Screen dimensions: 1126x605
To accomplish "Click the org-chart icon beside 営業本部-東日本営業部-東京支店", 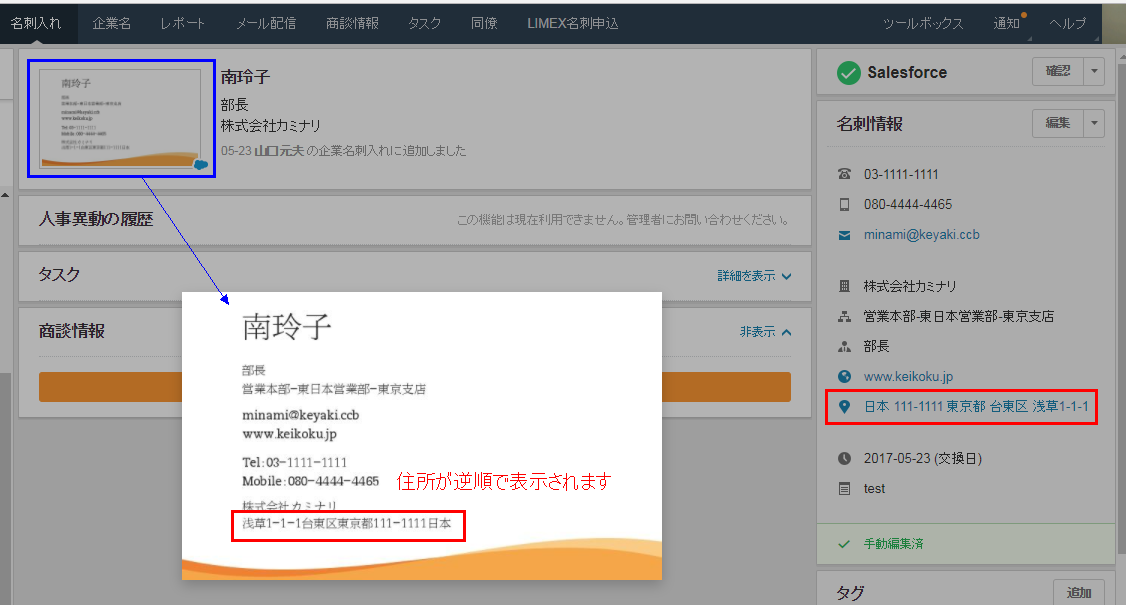I will [x=844, y=316].
